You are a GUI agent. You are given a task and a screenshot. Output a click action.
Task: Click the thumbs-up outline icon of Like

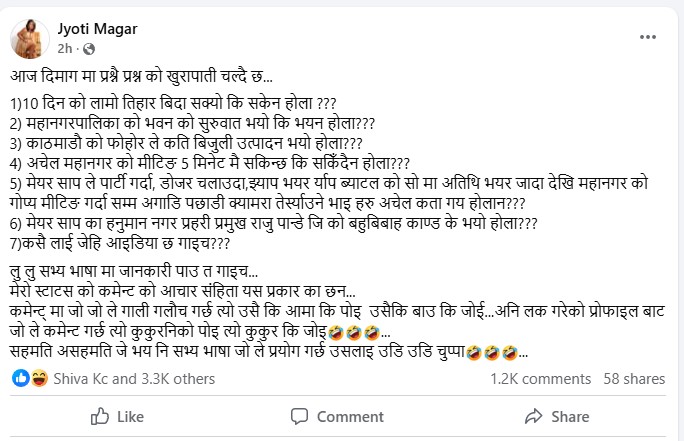click(100, 416)
